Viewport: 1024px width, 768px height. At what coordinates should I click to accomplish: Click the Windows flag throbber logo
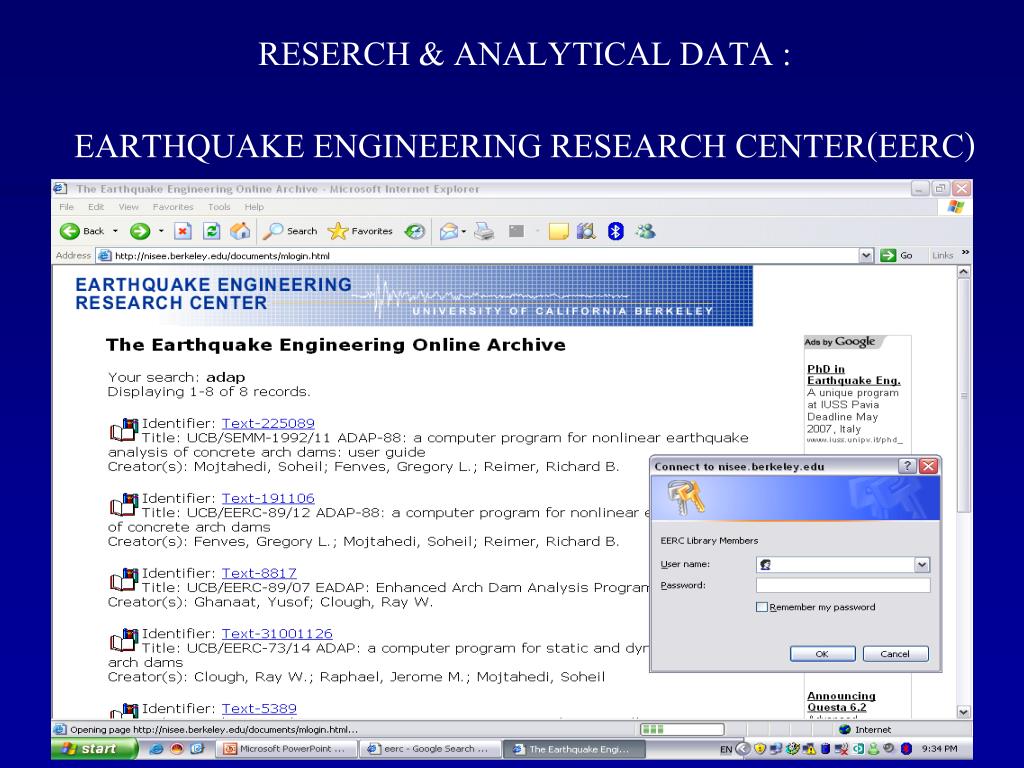tap(955, 207)
